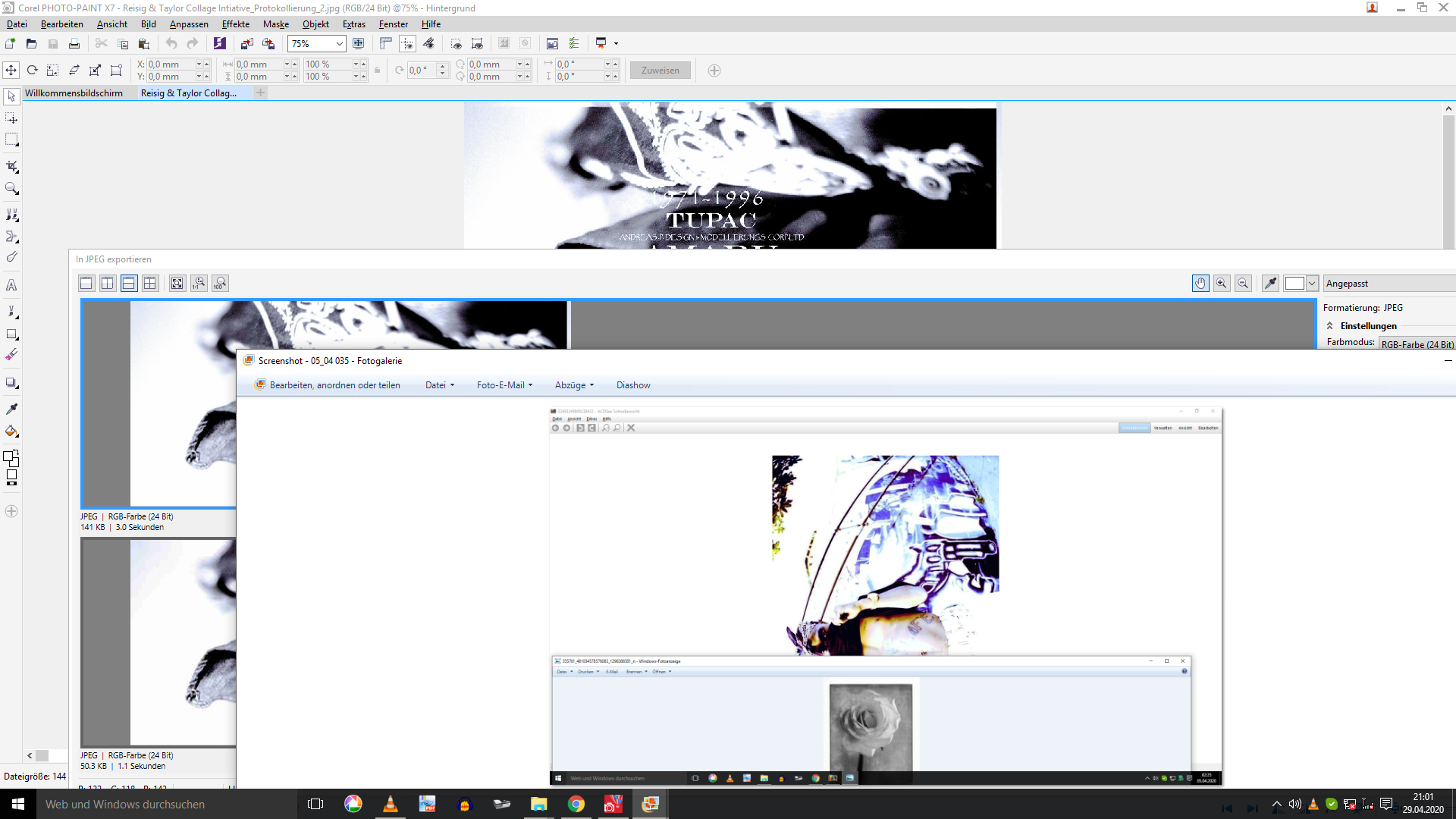Screen dimensions: 1456x819
Task: Launch the Corel application launcher icon
Action: coord(220,44)
